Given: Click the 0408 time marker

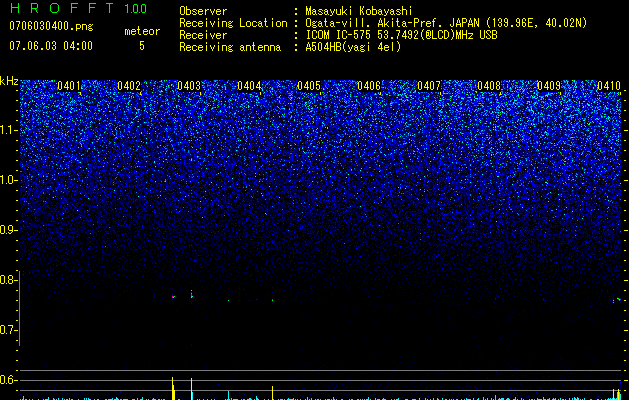Looking at the screenshot, I should click(489, 86).
